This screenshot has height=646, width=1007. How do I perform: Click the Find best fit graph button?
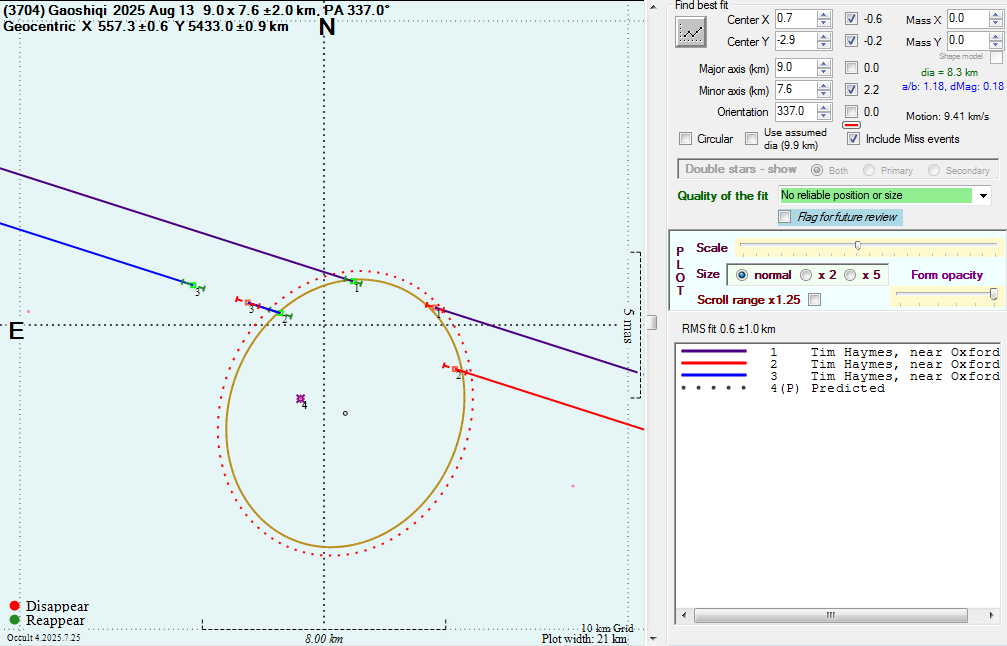point(691,31)
